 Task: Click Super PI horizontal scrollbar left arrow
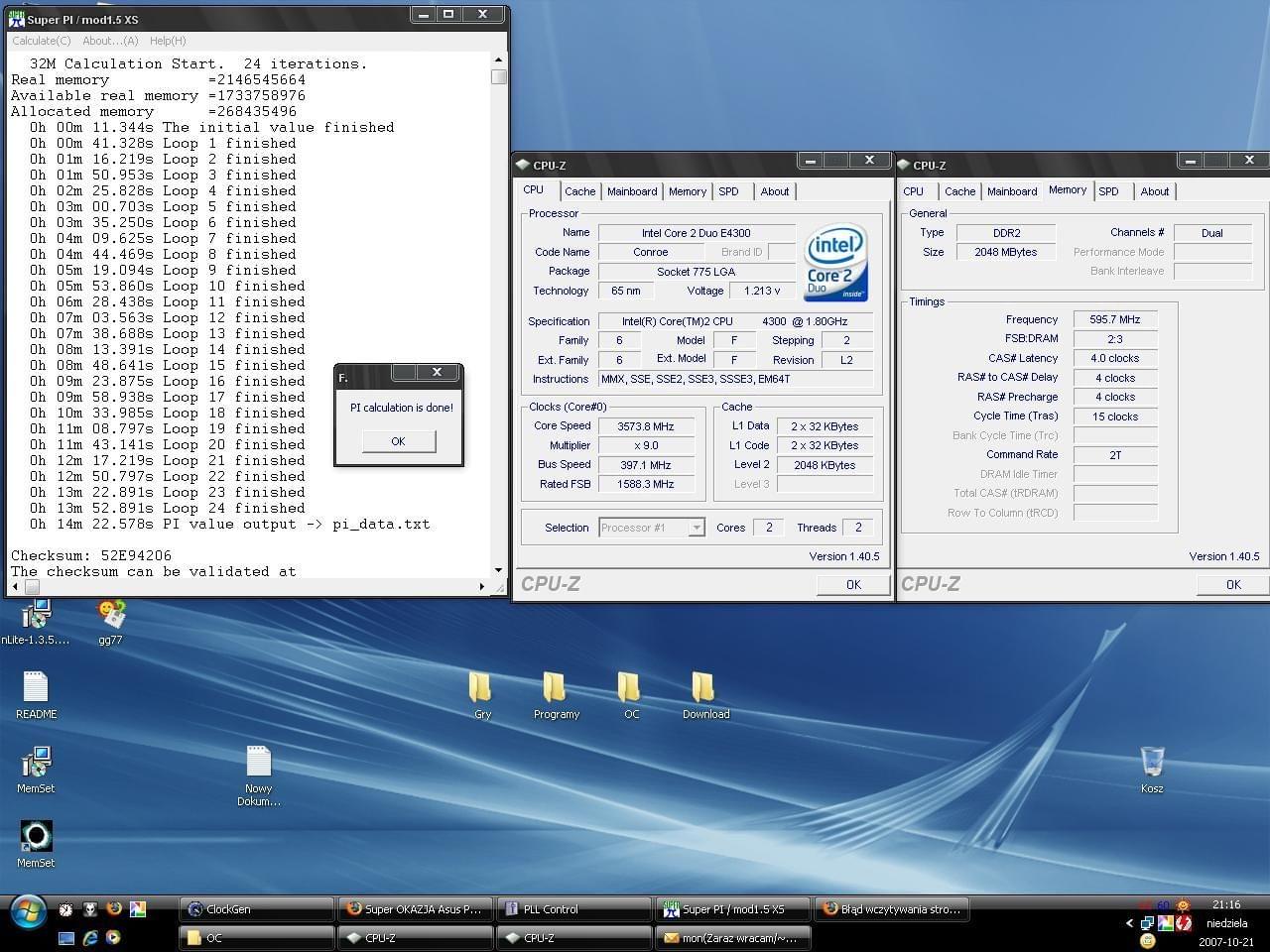point(15,586)
